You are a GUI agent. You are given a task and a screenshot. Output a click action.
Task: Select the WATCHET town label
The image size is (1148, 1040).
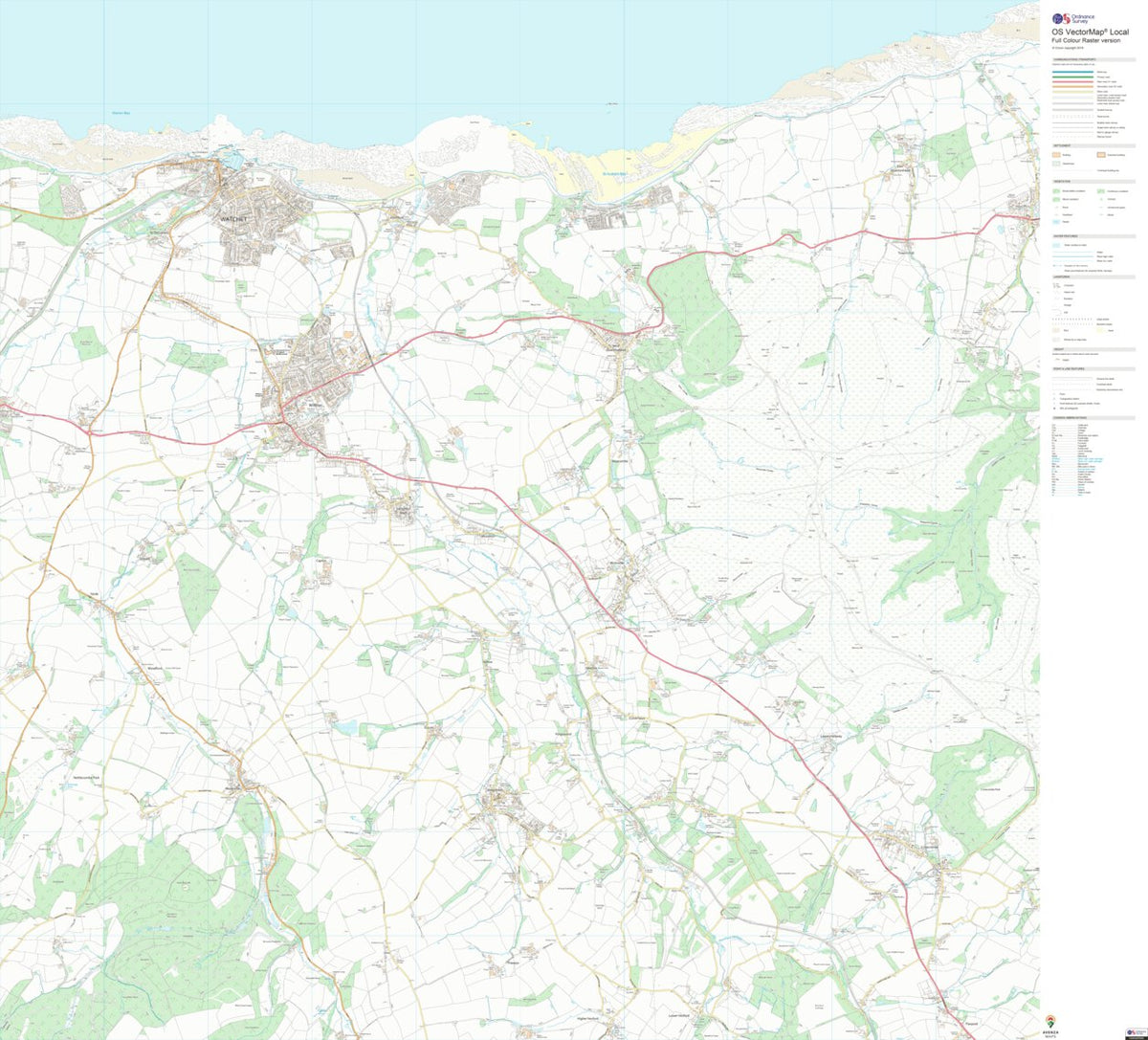coord(233,218)
